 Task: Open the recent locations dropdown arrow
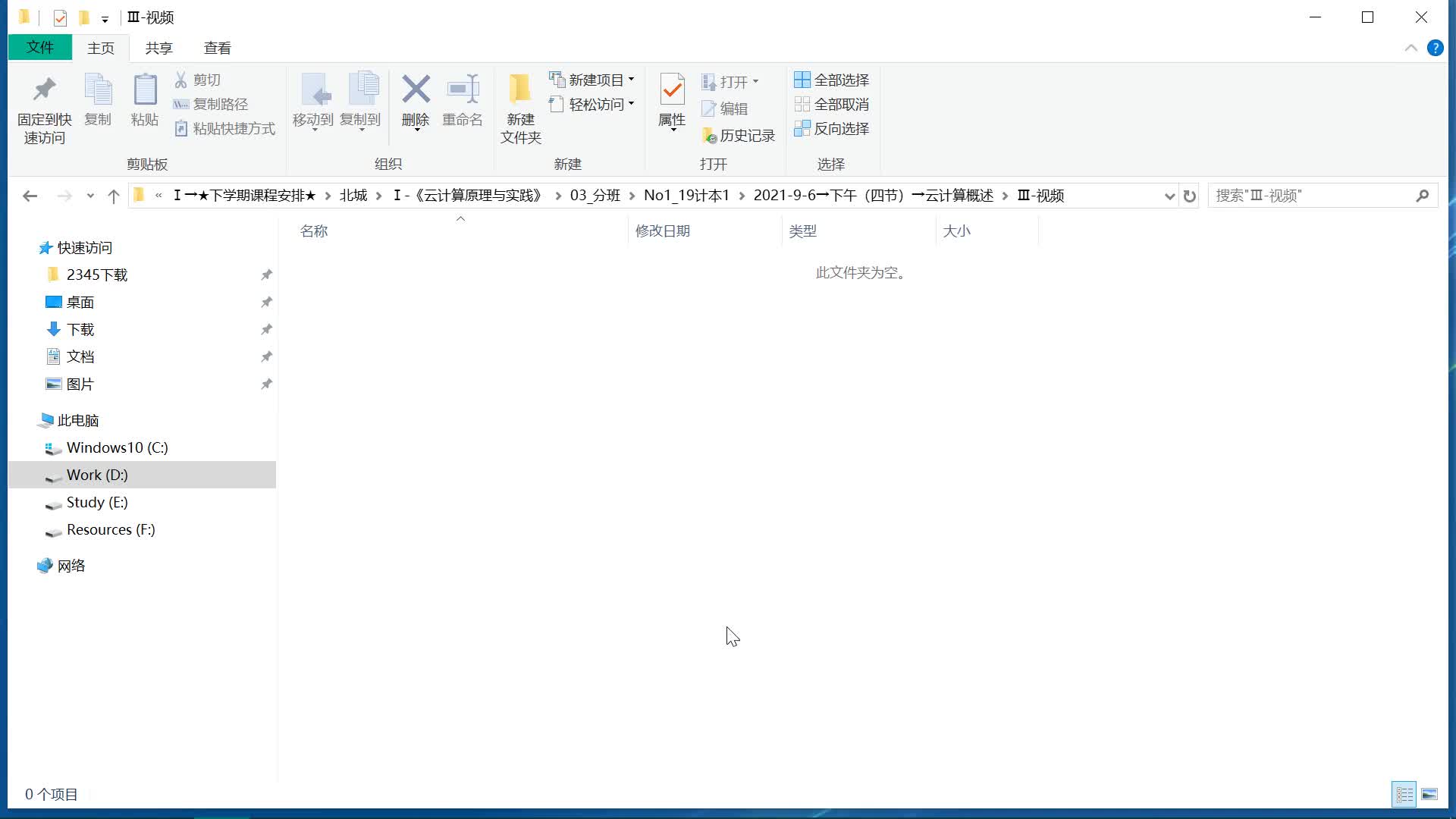click(90, 196)
